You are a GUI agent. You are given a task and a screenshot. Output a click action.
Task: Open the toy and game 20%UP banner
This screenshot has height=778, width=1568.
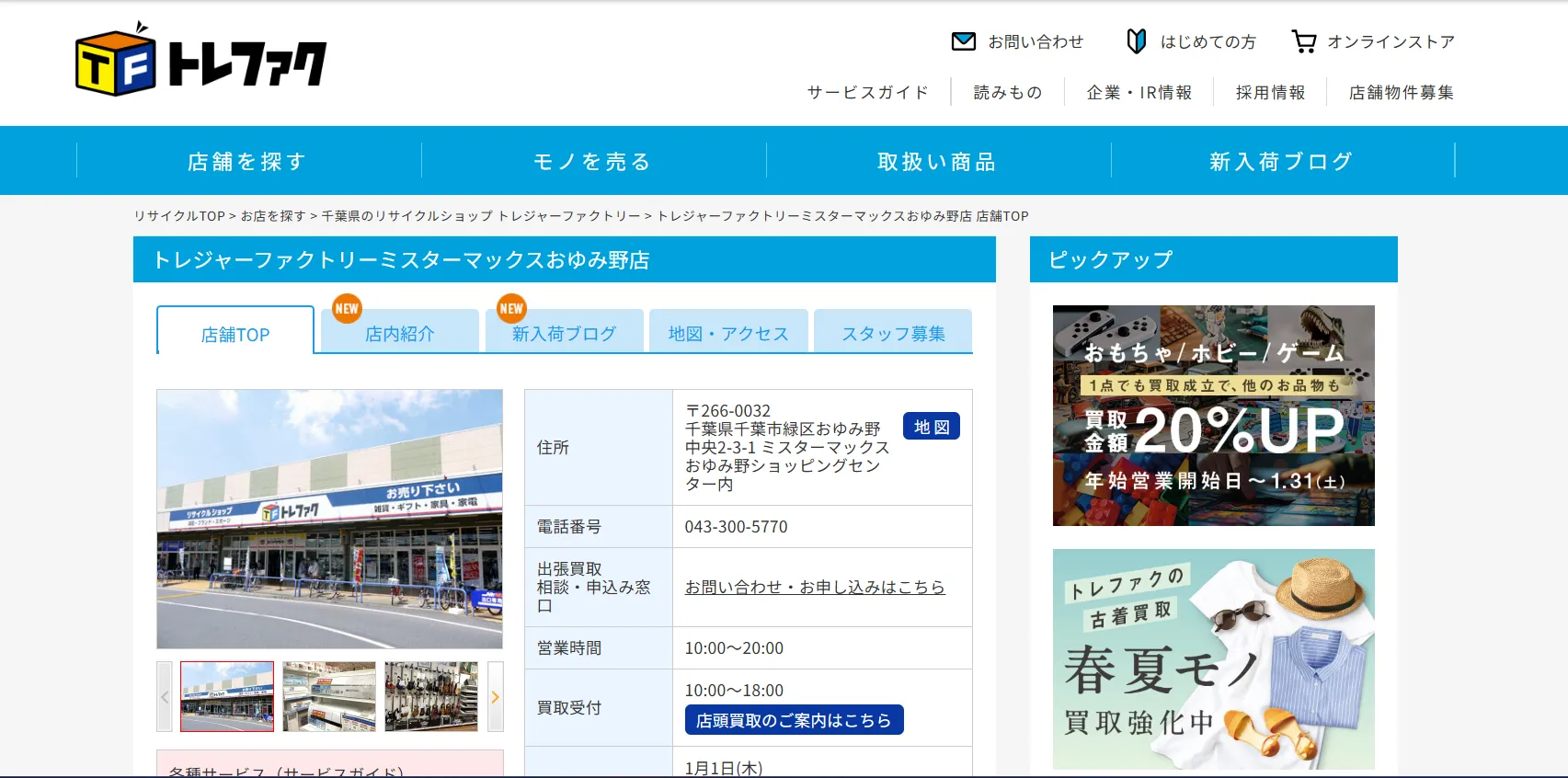[1213, 416]
